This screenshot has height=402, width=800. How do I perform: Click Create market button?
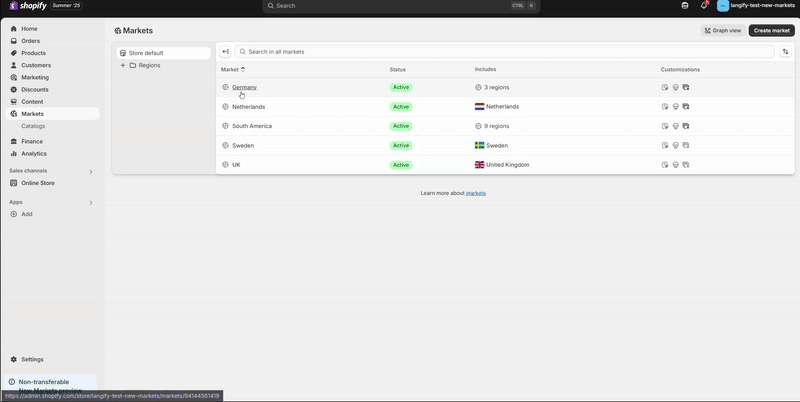pyautogui.click(x=771, y=31)
